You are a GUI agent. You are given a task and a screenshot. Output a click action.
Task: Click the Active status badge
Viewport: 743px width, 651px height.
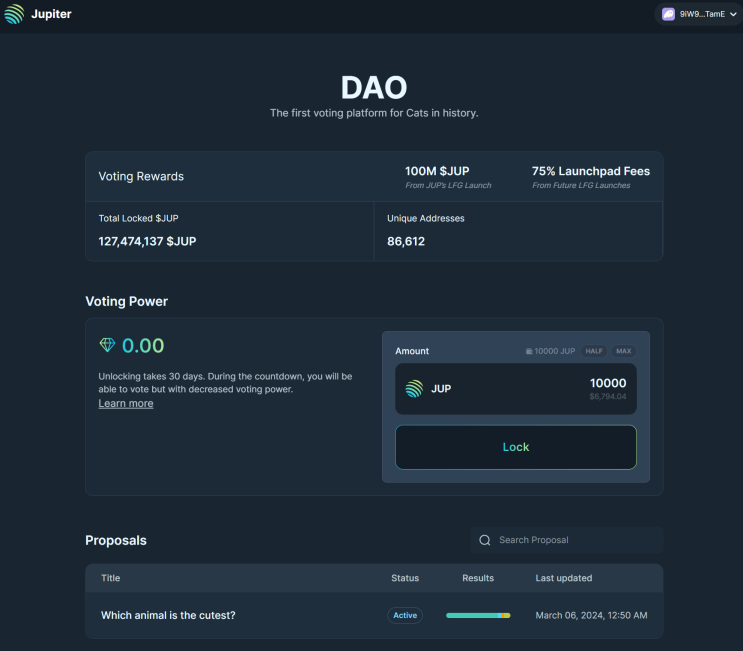point(405,615)
